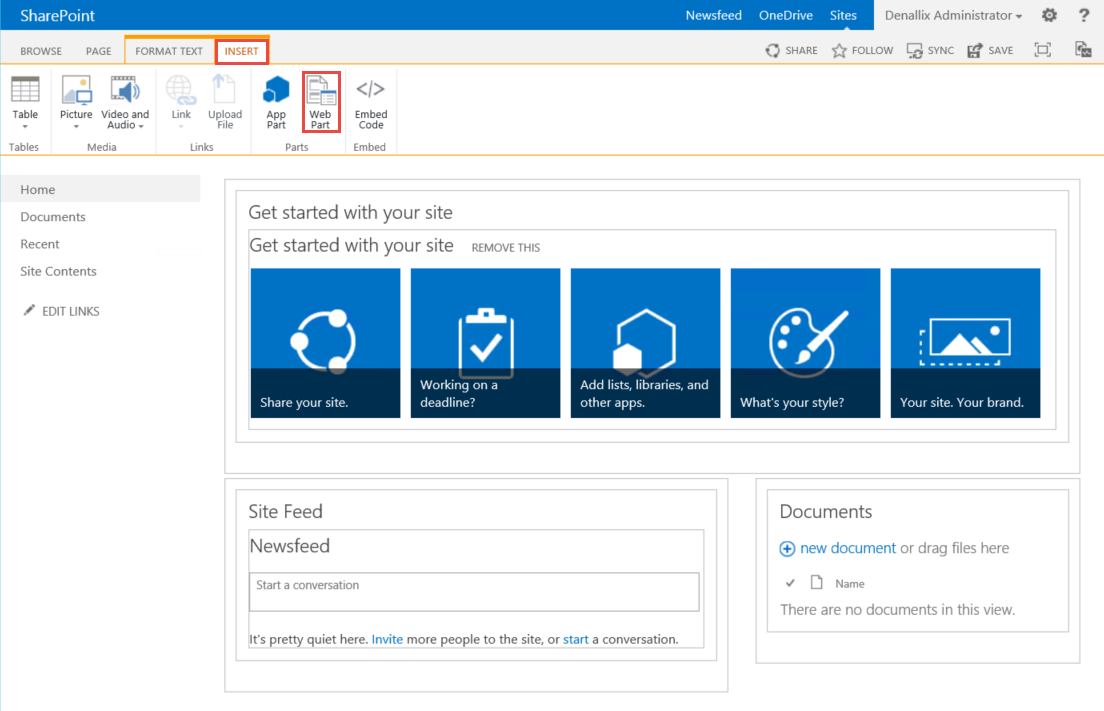Open the settings gear icon
Screen dimensions: 1104x711
pyautogui.click(x=1049, y=15)
